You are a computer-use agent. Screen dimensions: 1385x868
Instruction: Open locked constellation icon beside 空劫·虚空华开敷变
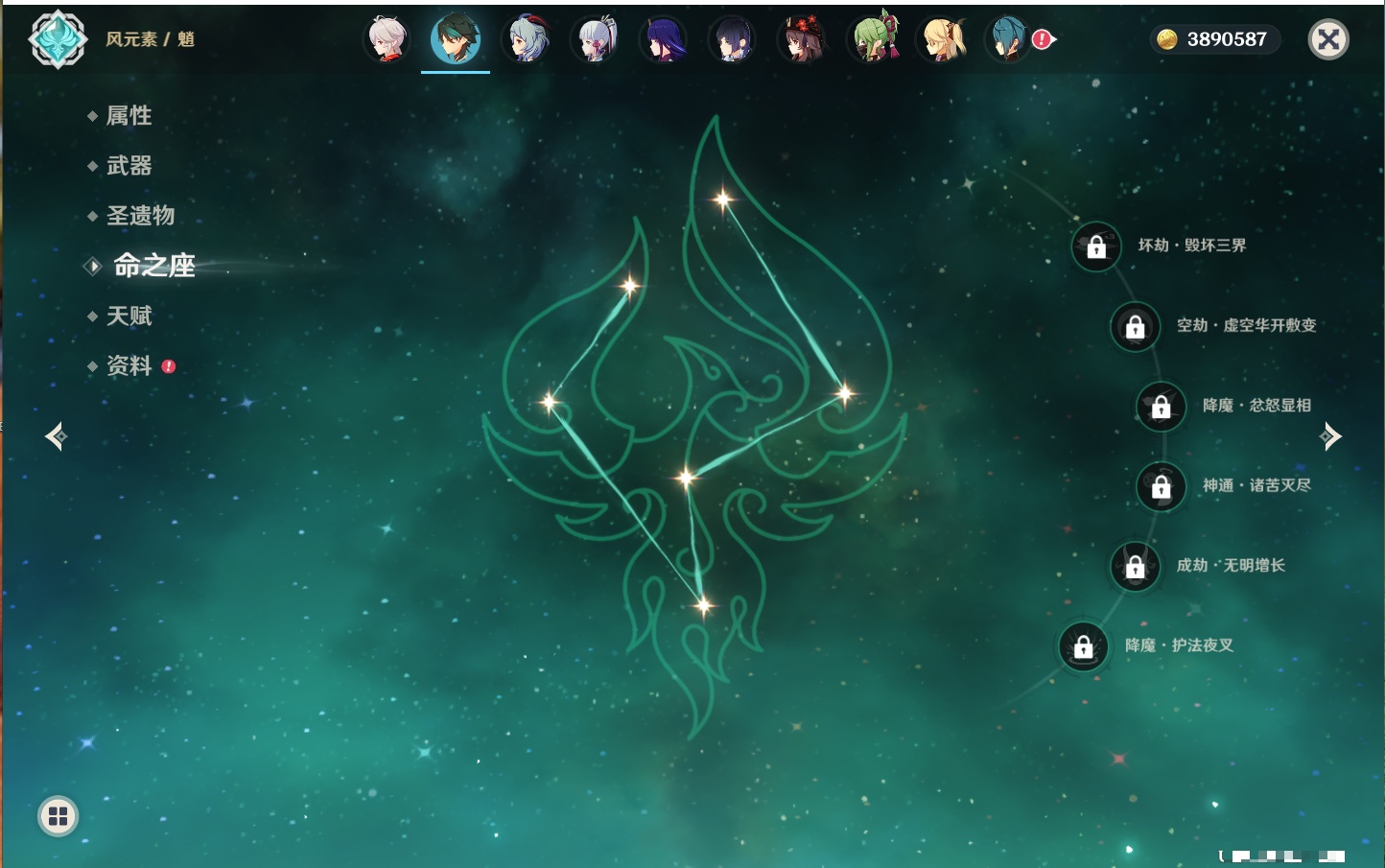click(1136, 326)
